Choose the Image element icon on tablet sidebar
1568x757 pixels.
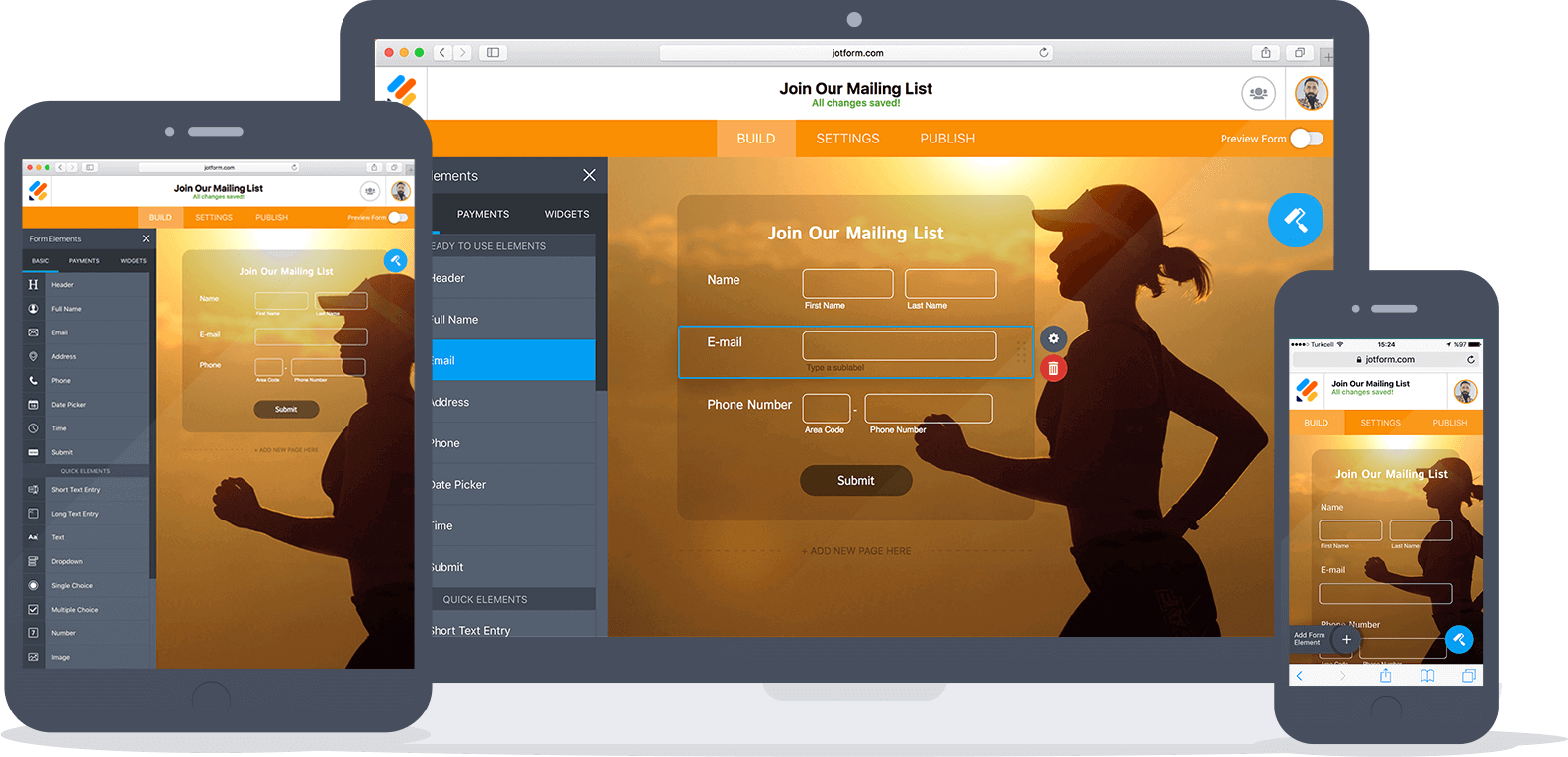[33, 657]
